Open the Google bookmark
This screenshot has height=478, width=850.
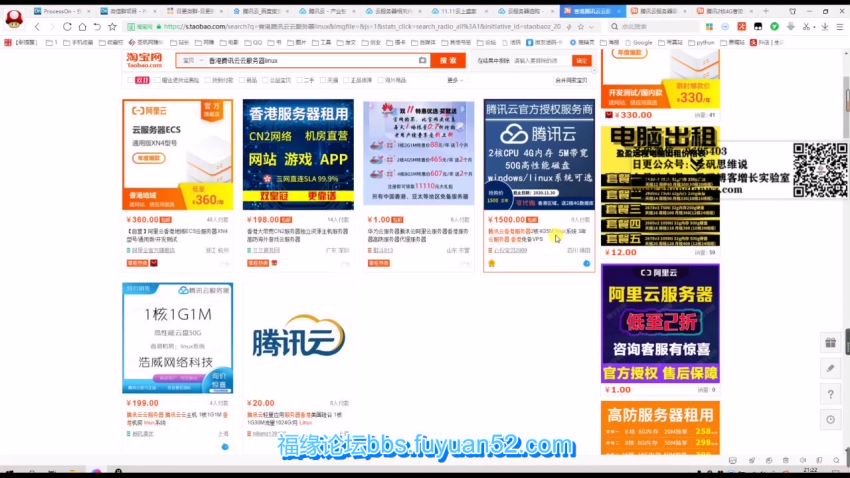point(639,42)
